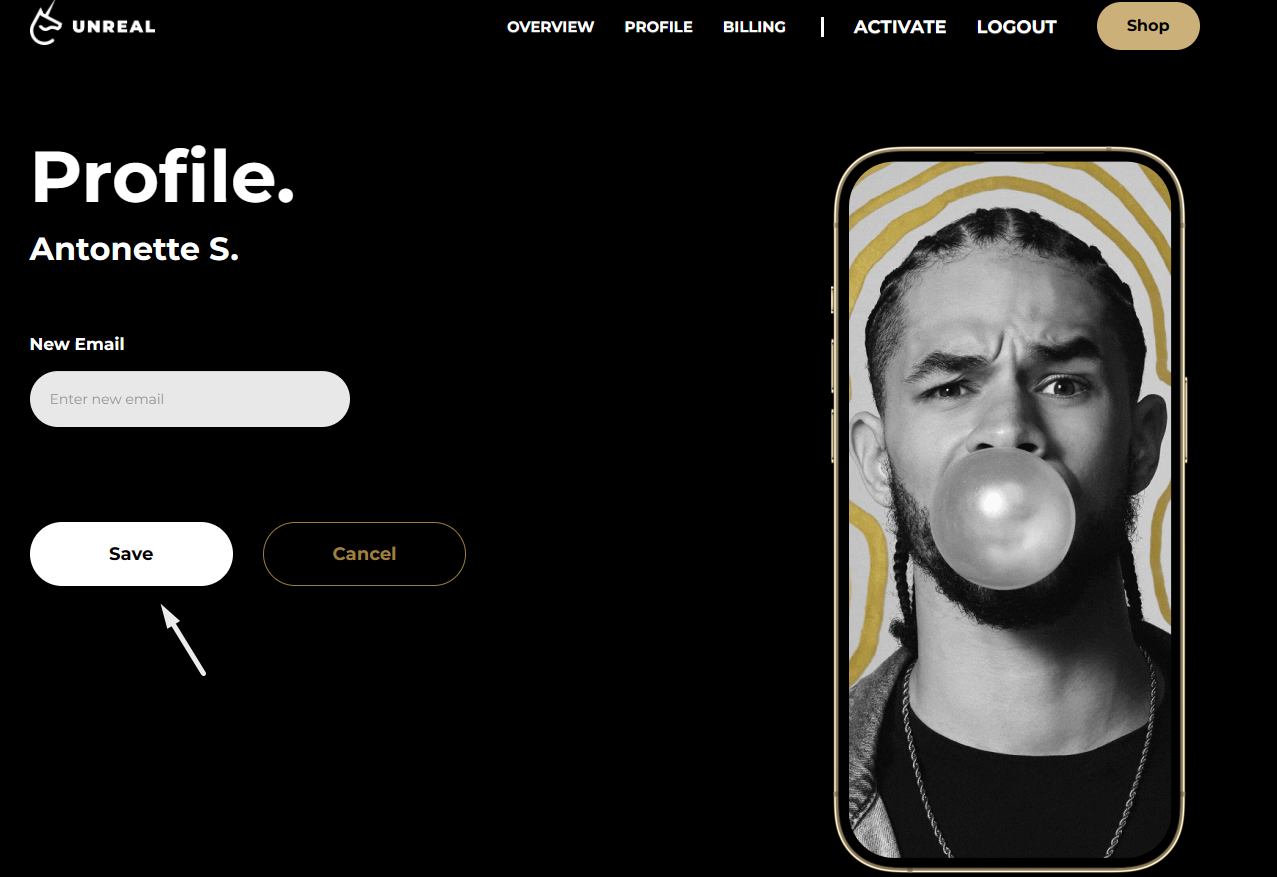Go to the Profile nav item
Screen dimensions: 1277x877
tap(659, 27)
